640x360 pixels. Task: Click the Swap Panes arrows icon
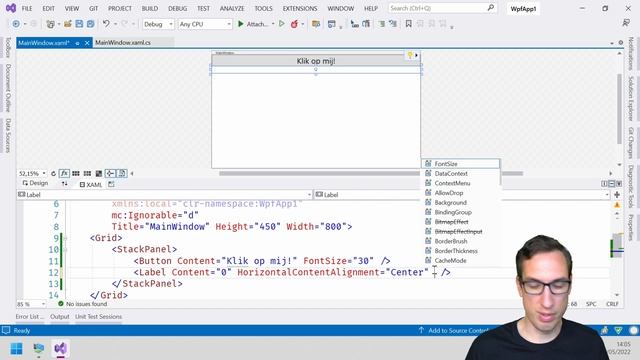click(x=64, y=184)
